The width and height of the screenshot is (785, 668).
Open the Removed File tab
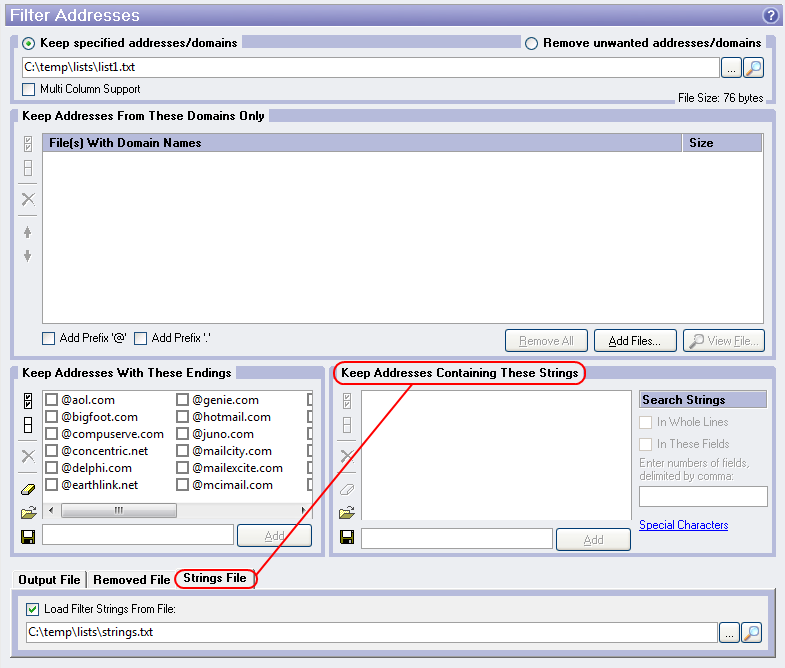pos(132,580)
